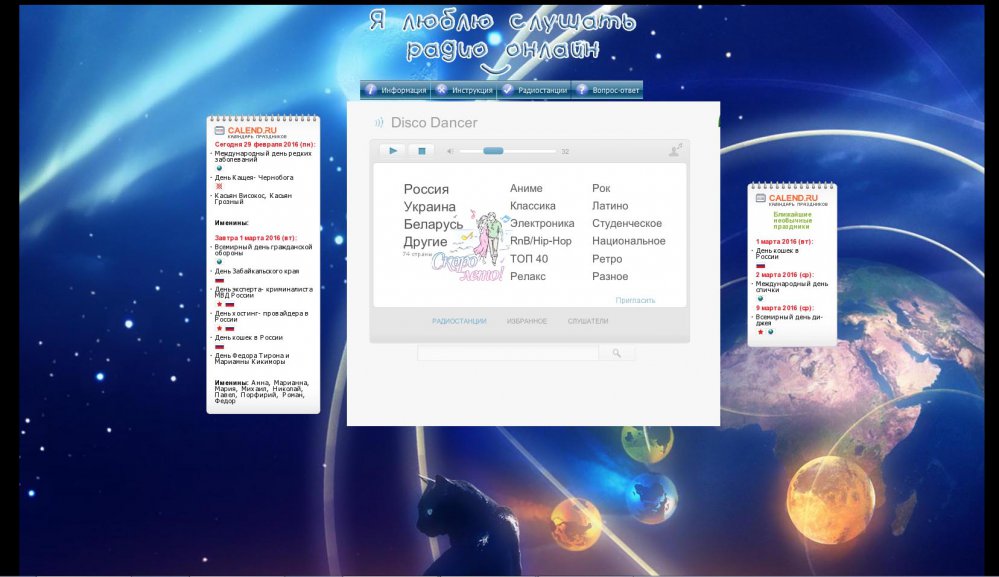Select the Электроника genre

(x=542, y=224)
